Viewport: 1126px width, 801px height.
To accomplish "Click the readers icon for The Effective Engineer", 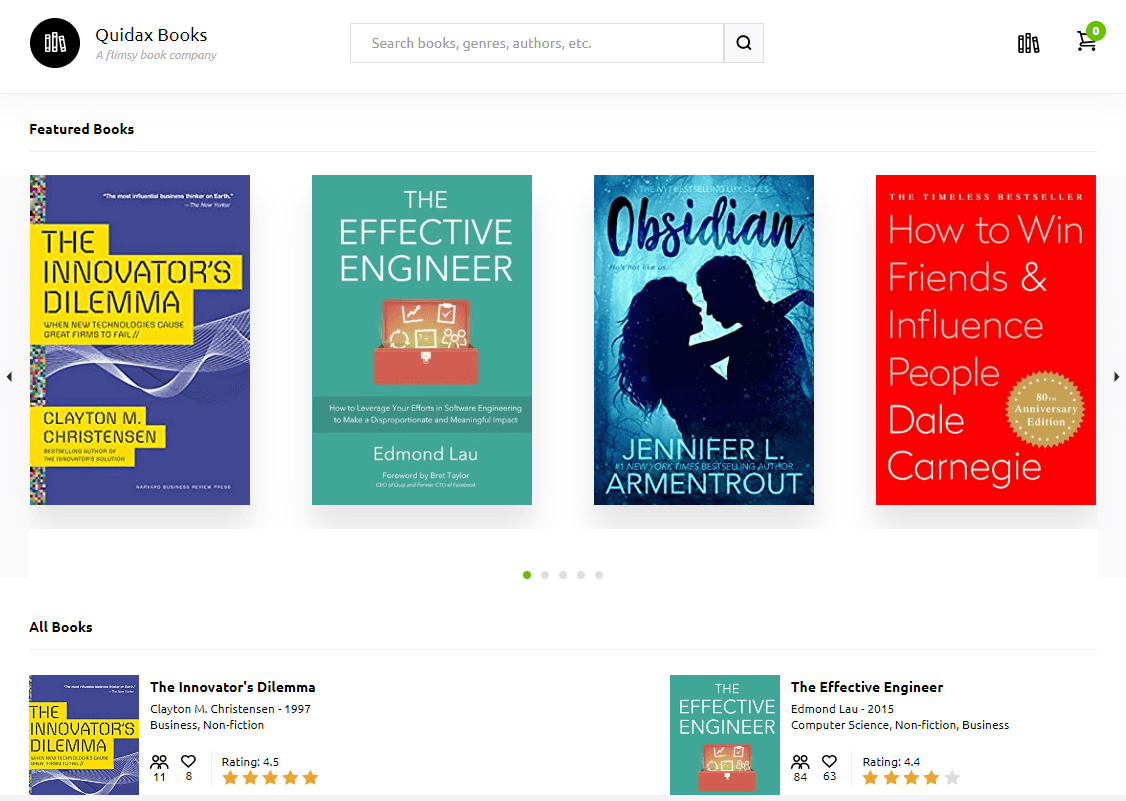I will click(x=800, y=761).
